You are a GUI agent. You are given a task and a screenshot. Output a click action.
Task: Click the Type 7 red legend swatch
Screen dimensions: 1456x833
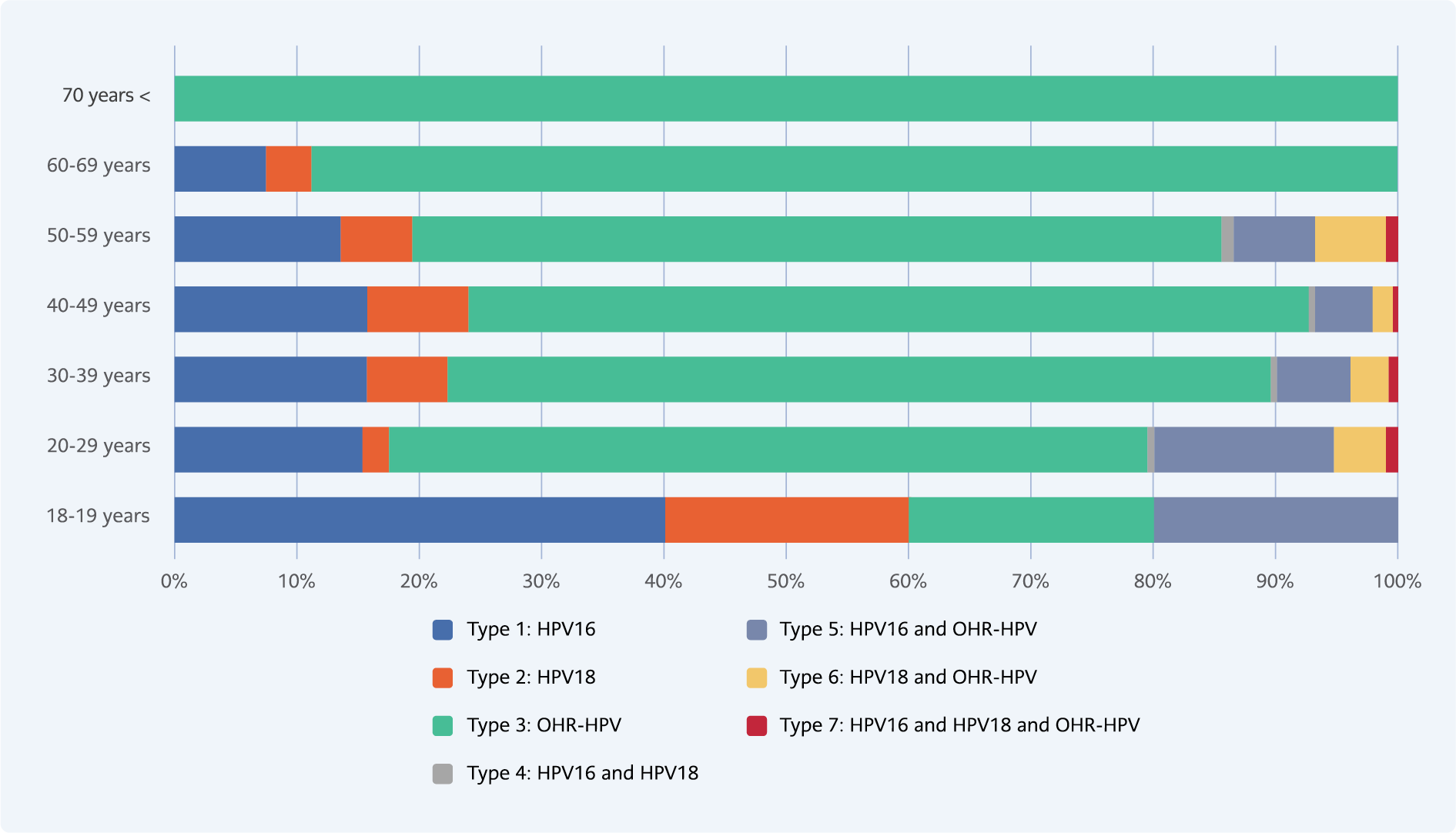[x=757, y=725]
